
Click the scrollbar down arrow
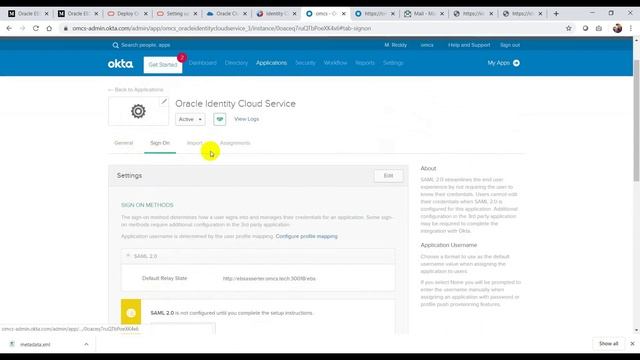tap(636, 330)
